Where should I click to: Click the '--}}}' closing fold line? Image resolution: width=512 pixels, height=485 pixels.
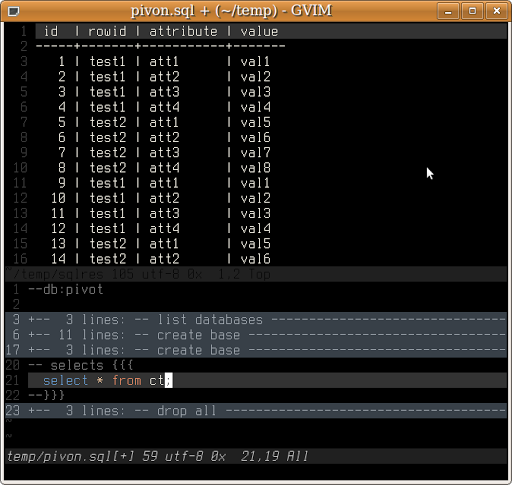(x=46, y=396)
